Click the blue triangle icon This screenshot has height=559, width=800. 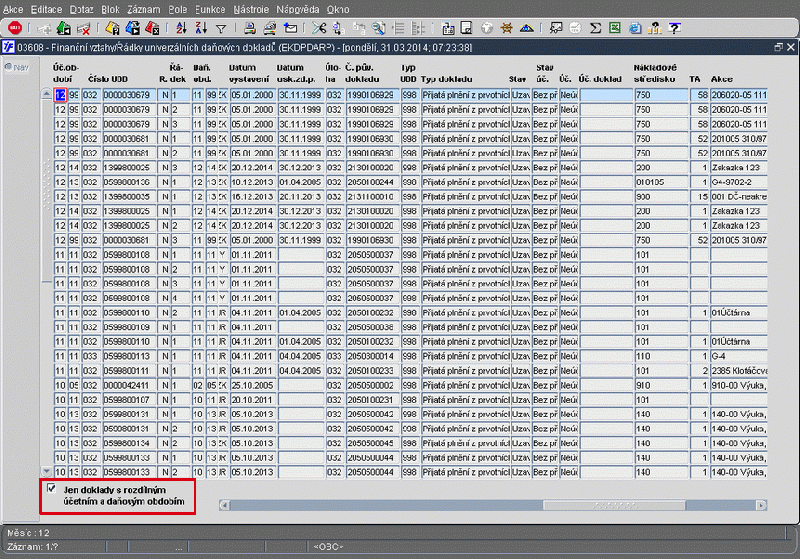(527, 28)
